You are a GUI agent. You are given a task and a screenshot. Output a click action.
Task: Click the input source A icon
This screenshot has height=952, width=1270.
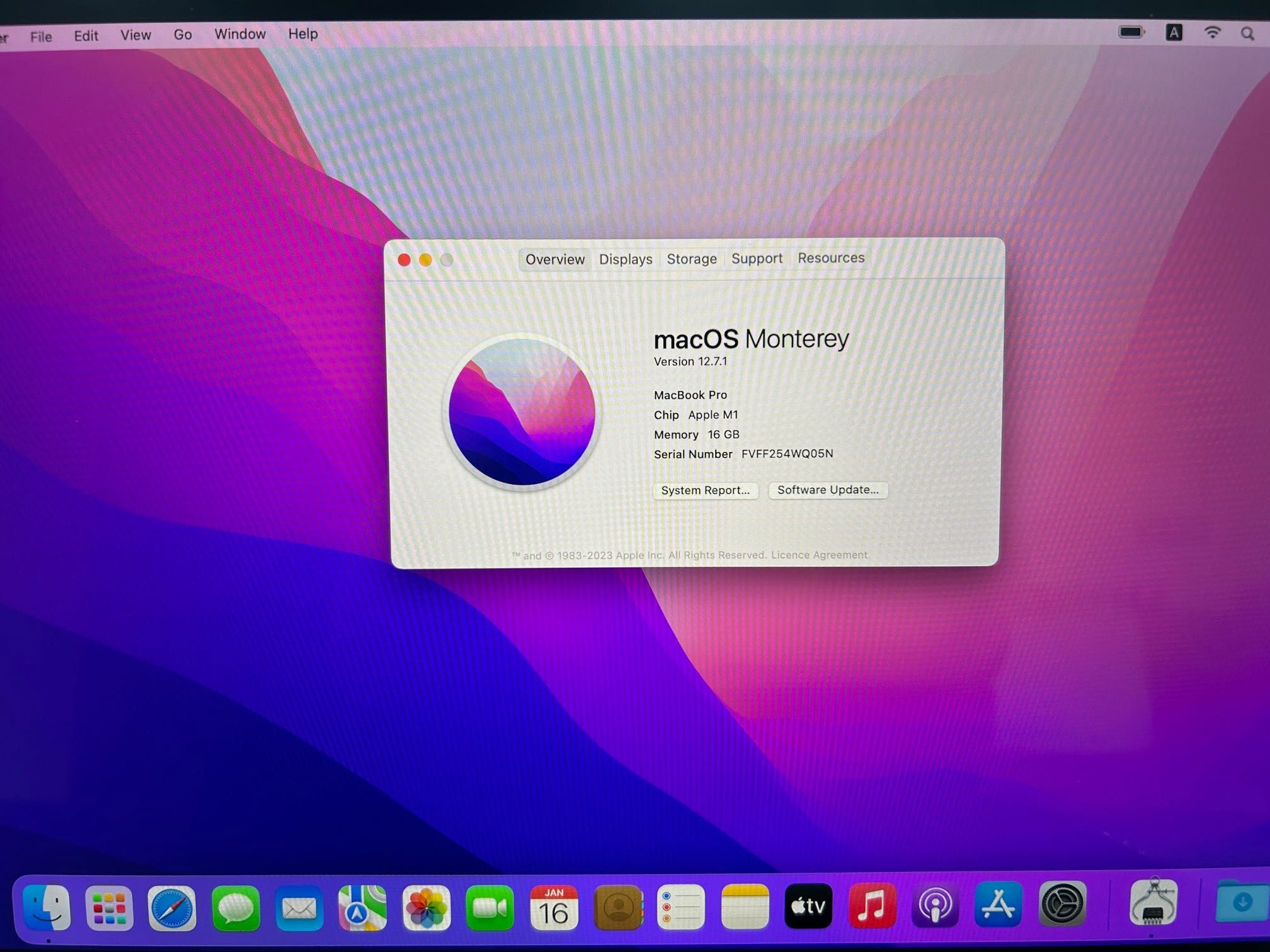click(1174, 33)
